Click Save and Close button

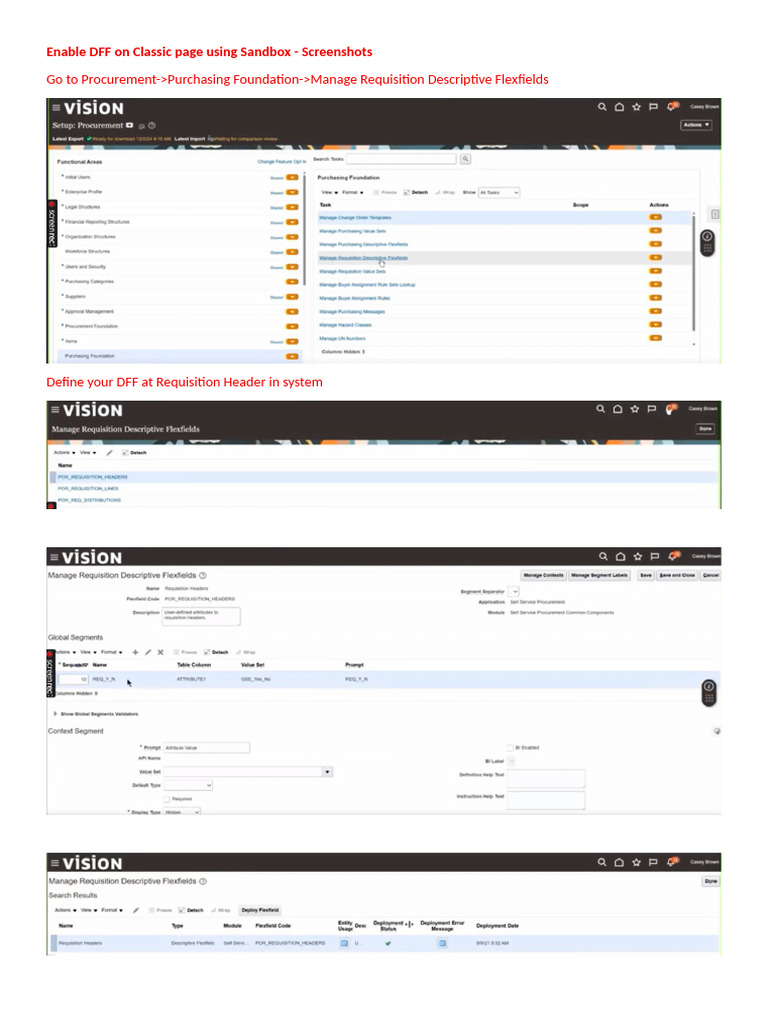(677, 575)
